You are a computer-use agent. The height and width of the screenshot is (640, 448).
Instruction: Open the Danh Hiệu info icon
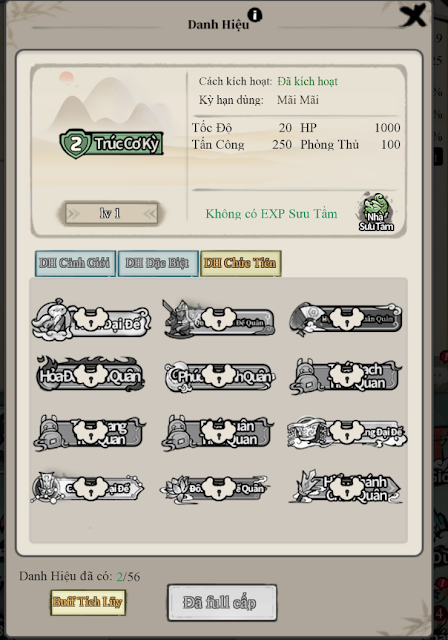[255, 16]
